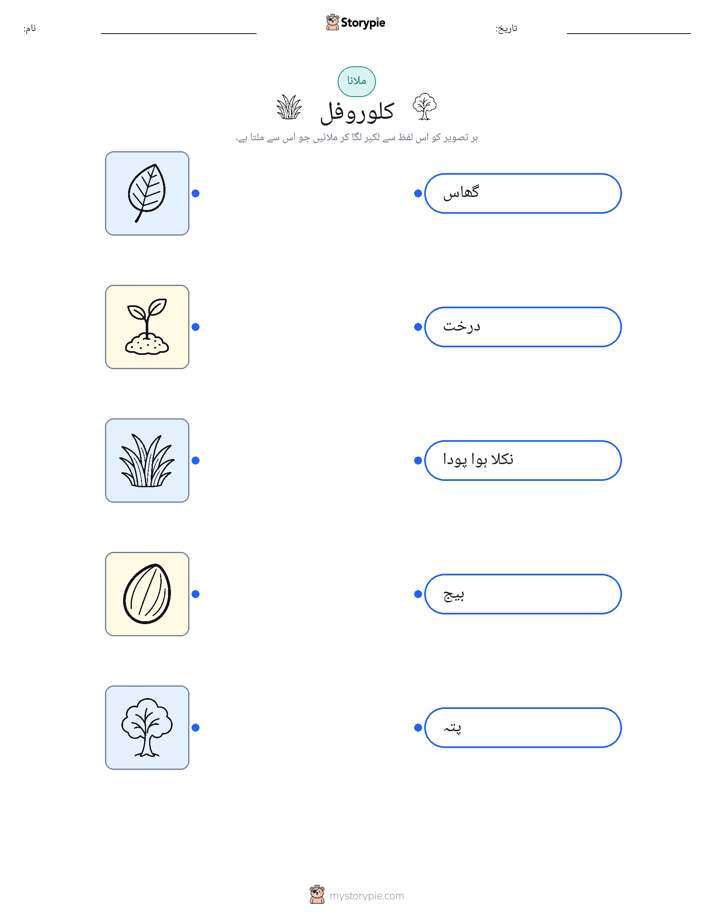714x924 pixels.
Task: Click the green ملانا badge
Action: (356, 81)
